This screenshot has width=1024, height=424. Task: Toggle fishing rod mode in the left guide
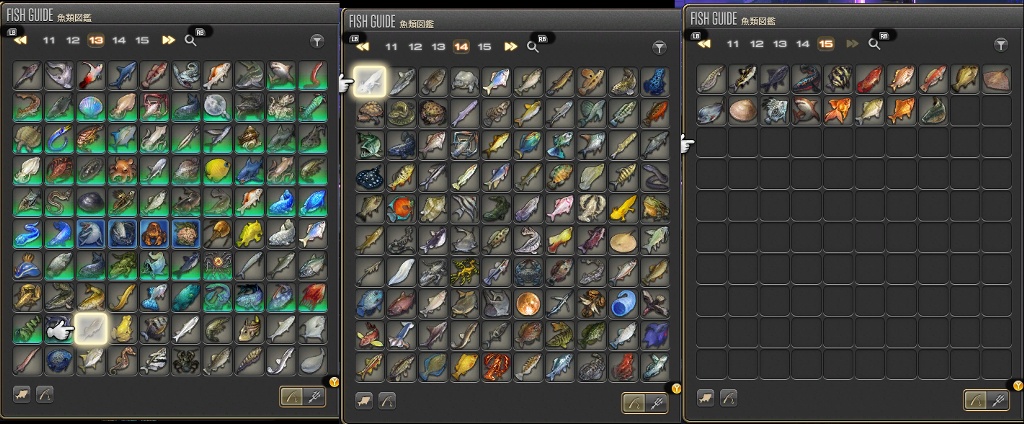coord(291,397)
